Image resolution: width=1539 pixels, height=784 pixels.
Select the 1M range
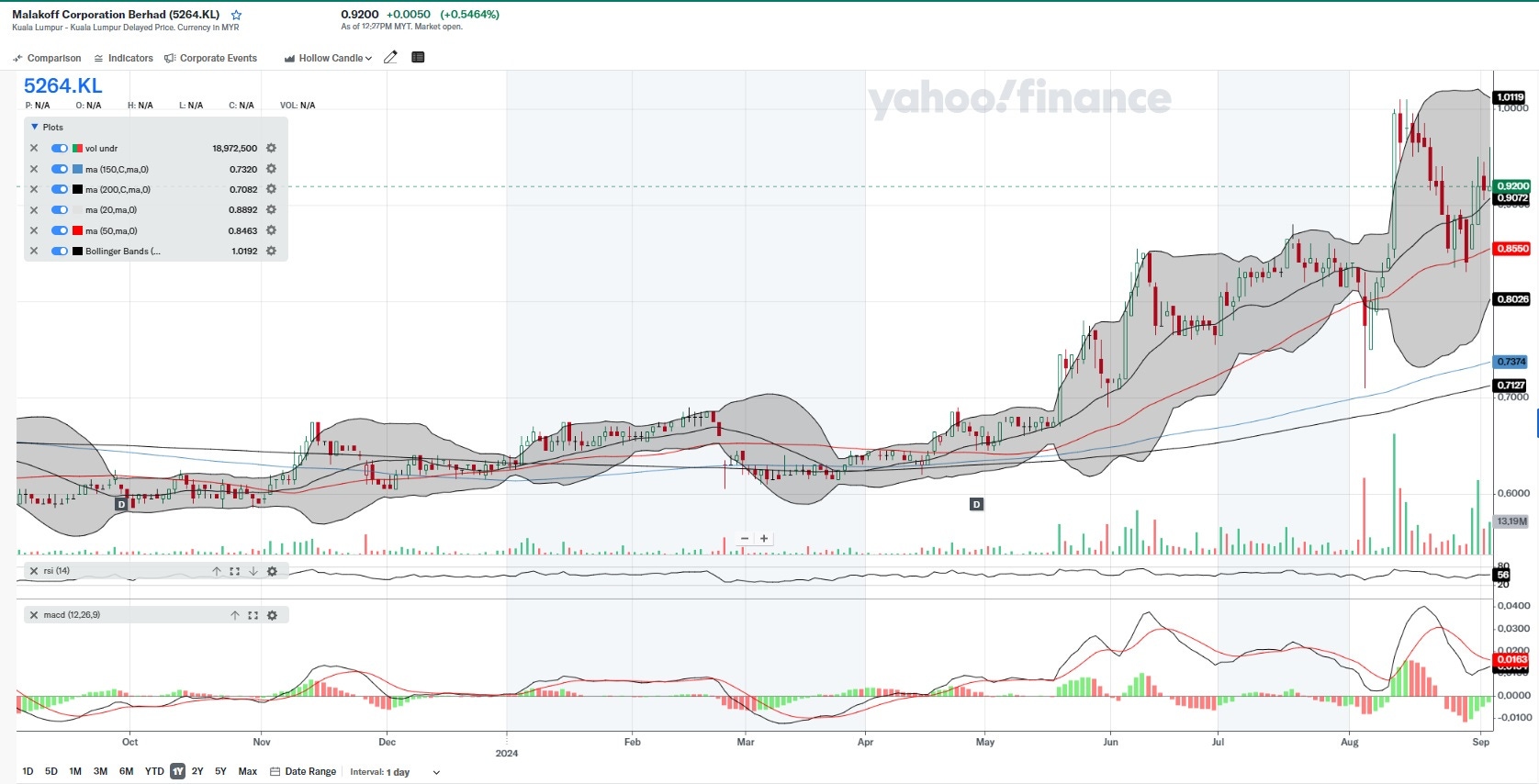pos(75,771)
